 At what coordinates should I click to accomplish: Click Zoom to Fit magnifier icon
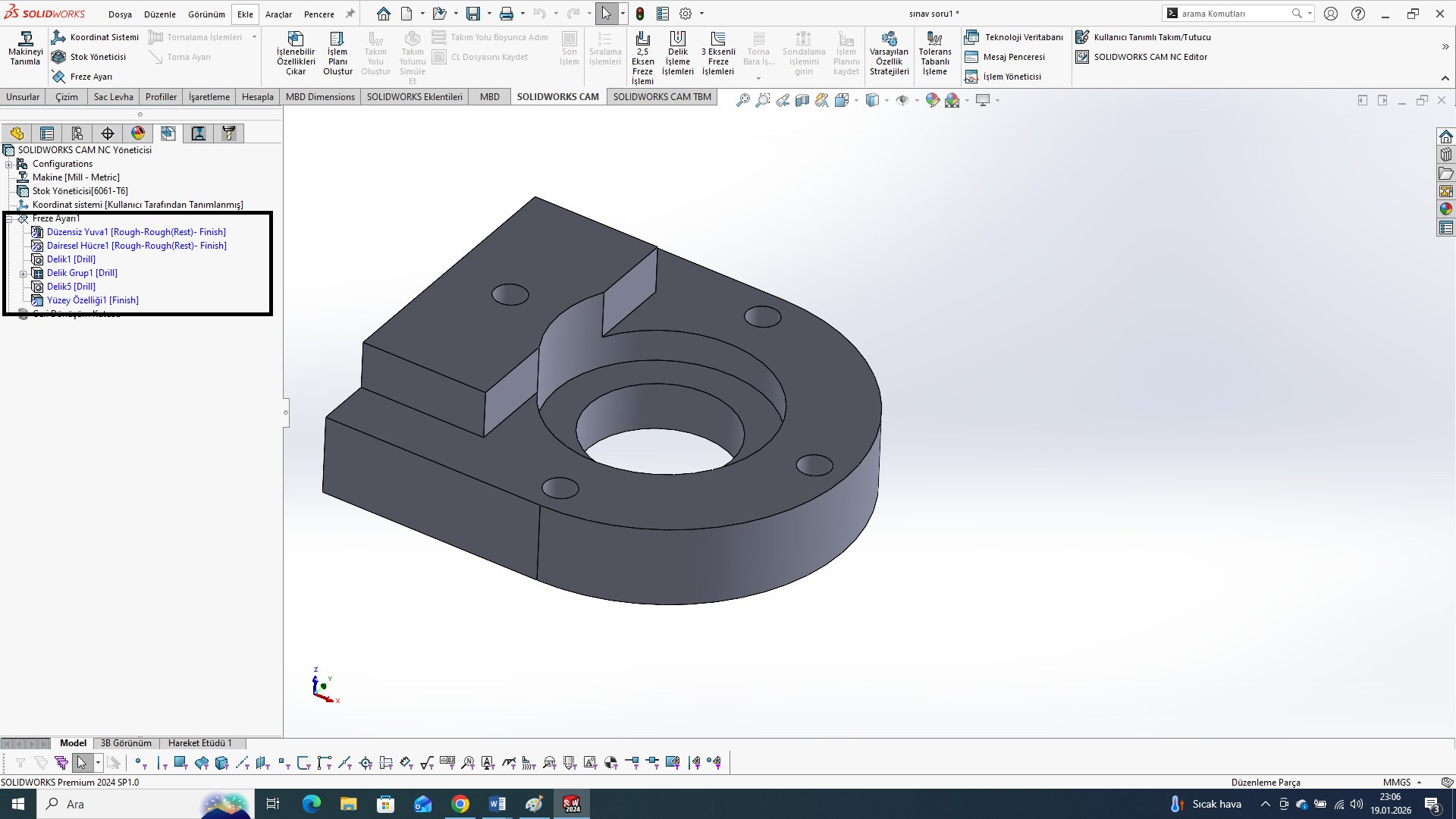coord(743,100)
